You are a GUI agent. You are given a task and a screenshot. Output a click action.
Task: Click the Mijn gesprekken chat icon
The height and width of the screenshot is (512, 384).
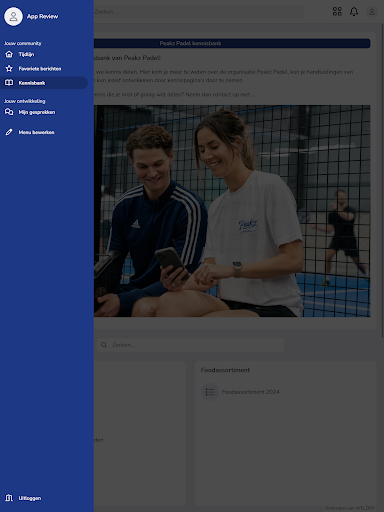point(9,112)
